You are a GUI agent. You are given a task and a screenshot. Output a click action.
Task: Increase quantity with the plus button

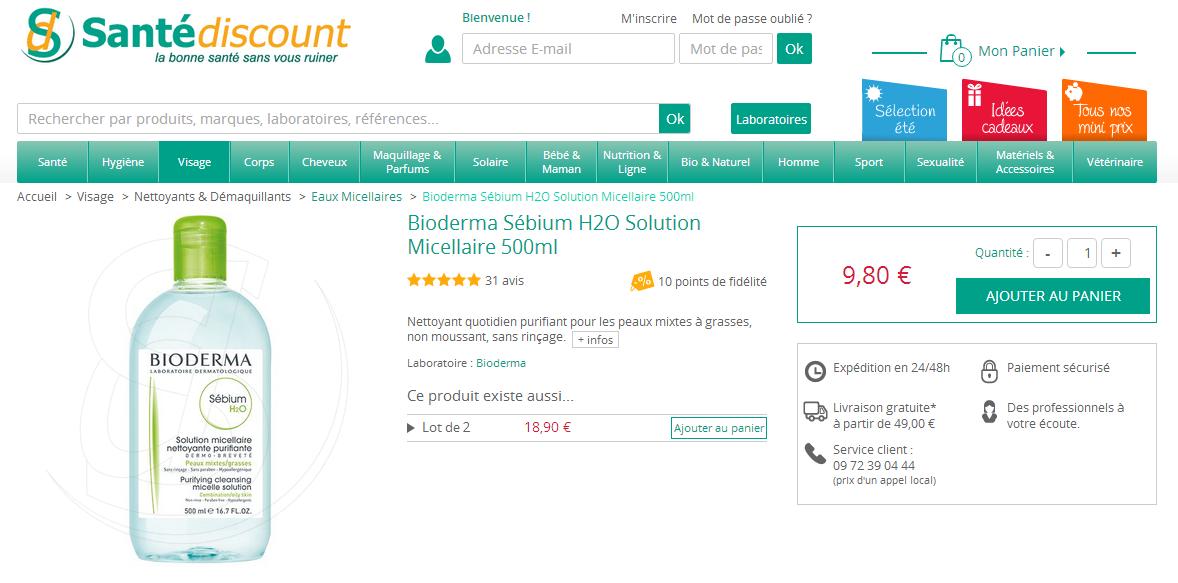pos(1115,254)
